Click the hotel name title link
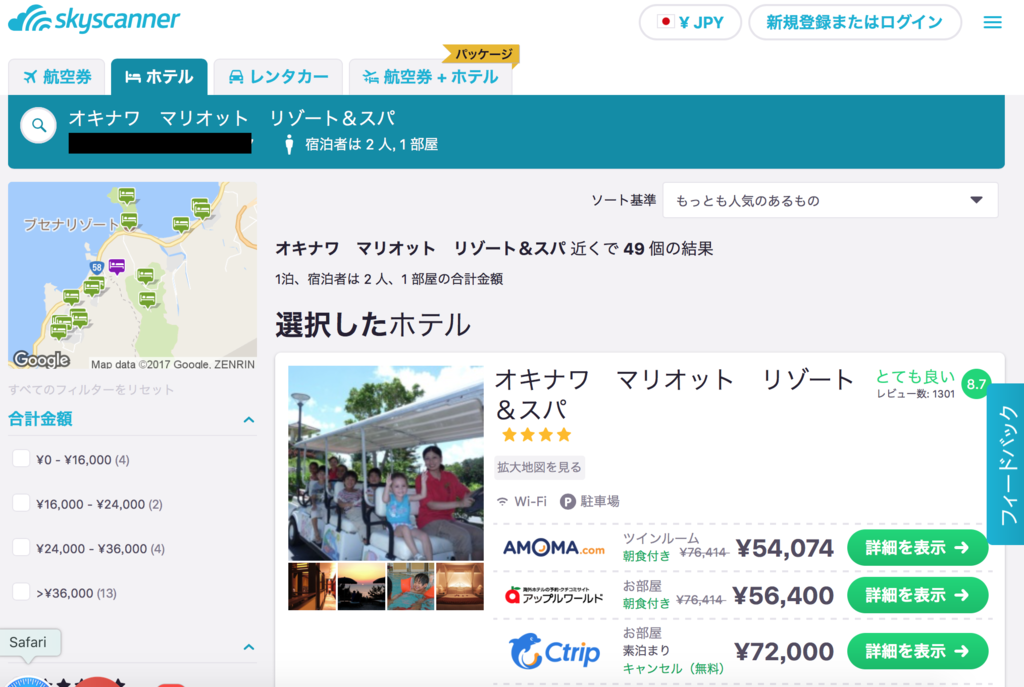The width and height of the screenshot is (1024, 687). 674,394
